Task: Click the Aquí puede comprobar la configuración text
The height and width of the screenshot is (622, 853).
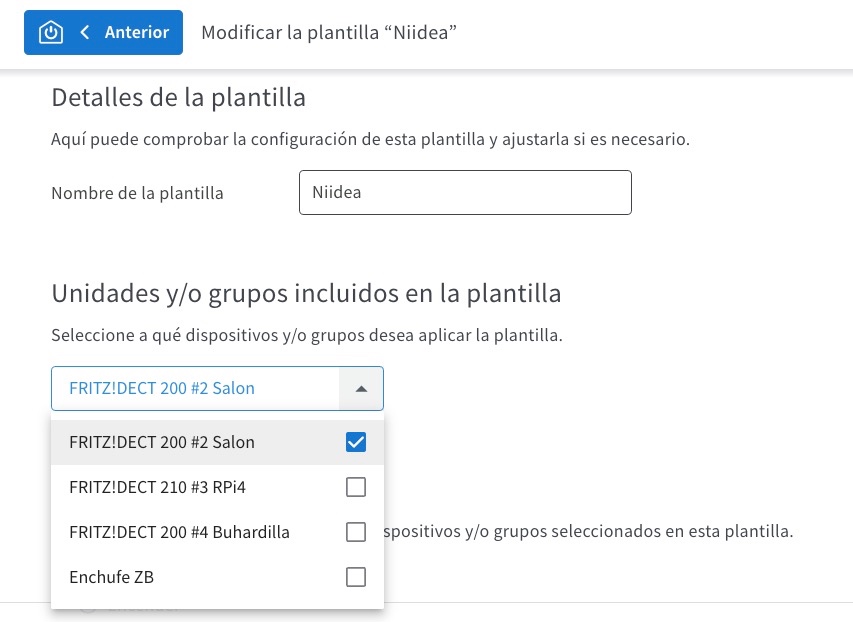Action: [x=370, y=139]
